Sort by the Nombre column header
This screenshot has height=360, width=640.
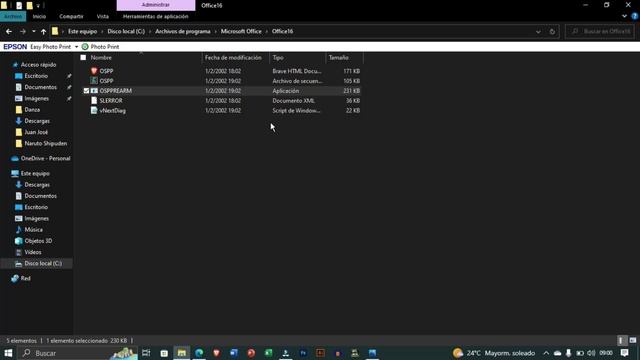coord(101,58)
